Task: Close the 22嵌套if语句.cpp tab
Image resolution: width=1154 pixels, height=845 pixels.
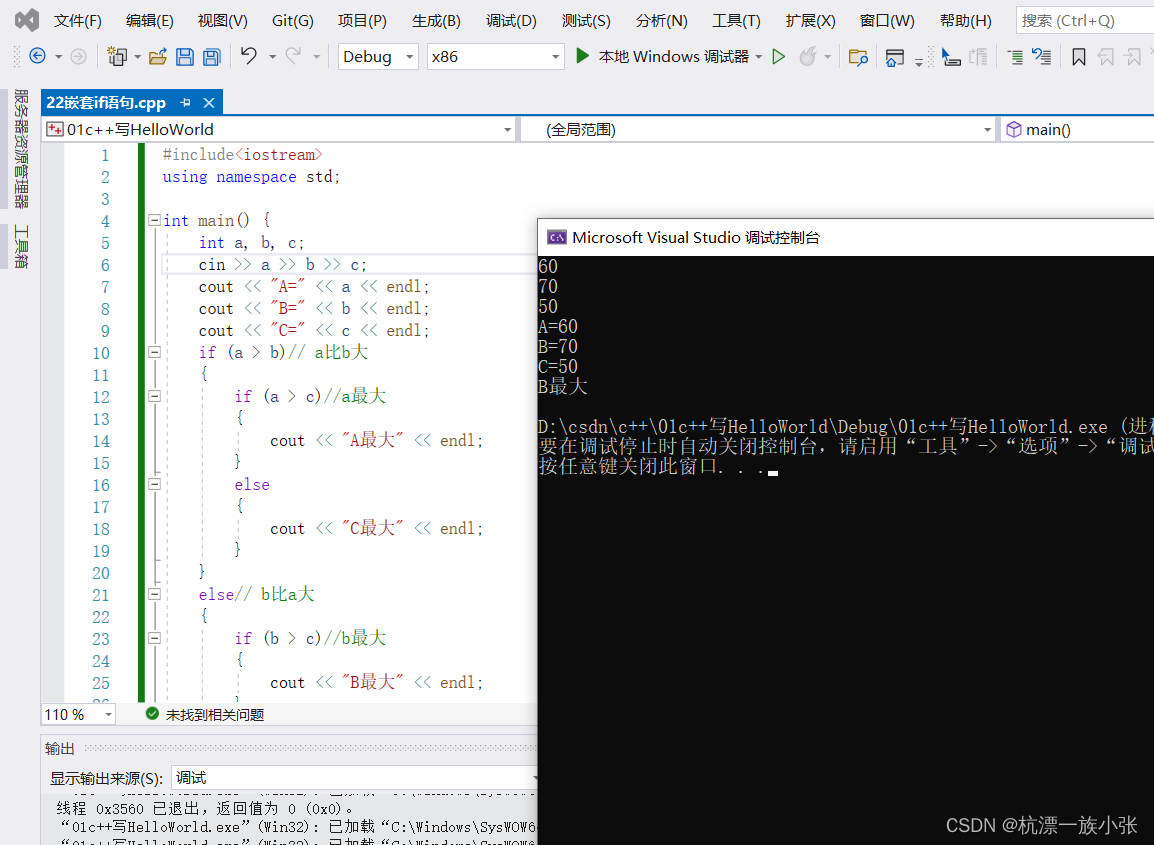Action: point(209,103)
